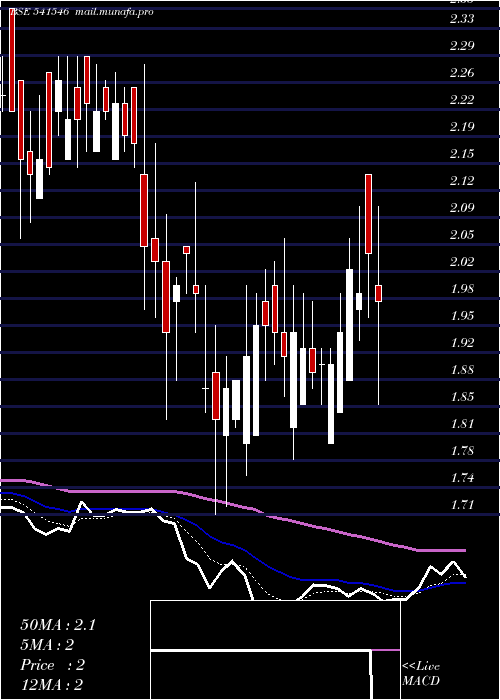Click the 1.98 price axis label
500x700 pixels.
(x=462, y=289)
